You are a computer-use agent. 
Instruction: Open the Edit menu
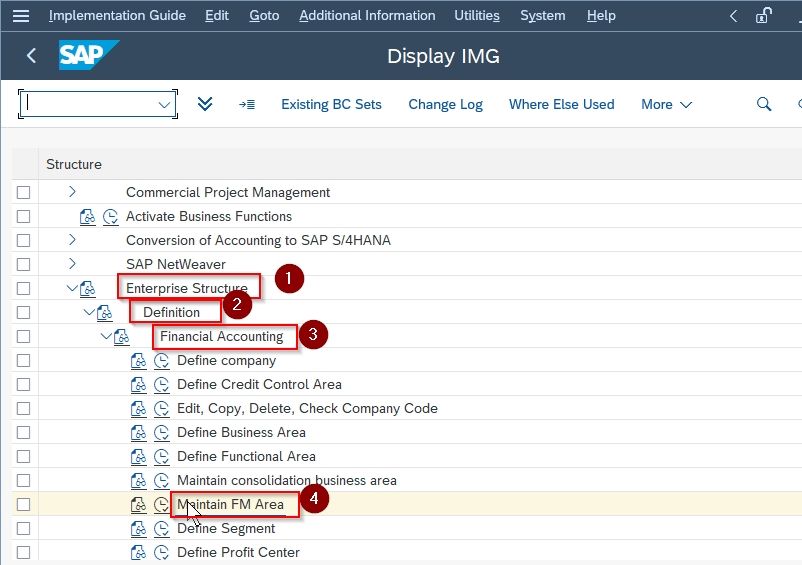click(x=217, y=16)
